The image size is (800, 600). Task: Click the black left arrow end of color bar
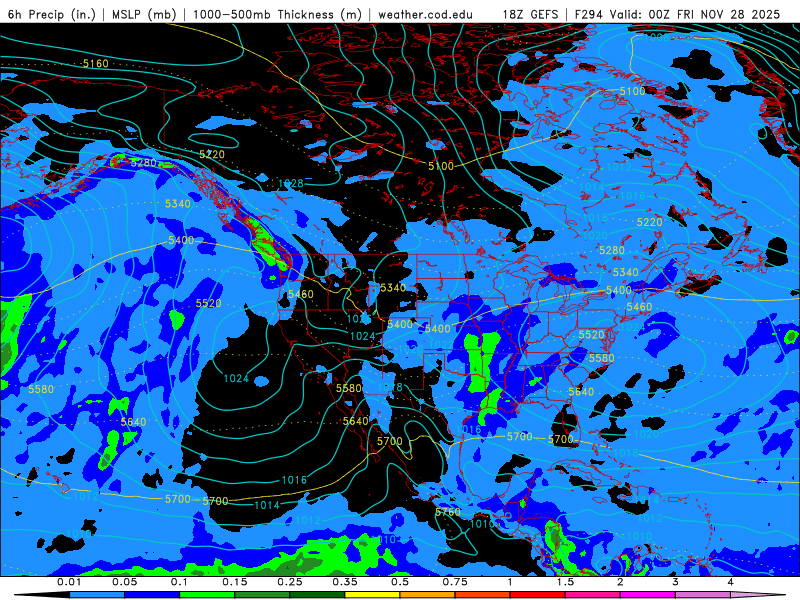coord(42,595)
